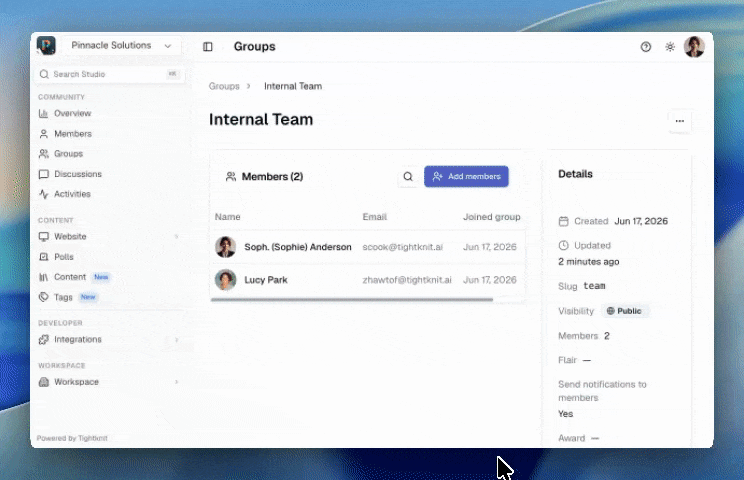744x480 pixels.
Task: Open the Content sidebar item
Action: coord(70,277)
